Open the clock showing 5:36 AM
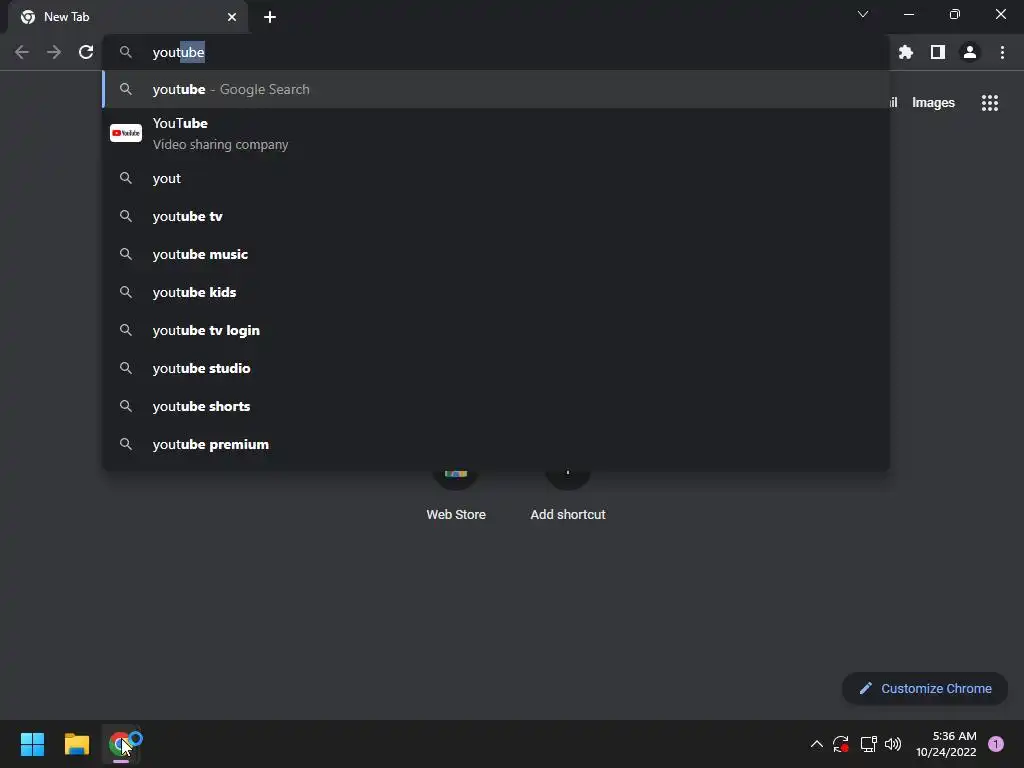This screenshot has height=768, width=1024. coord(946,744)
